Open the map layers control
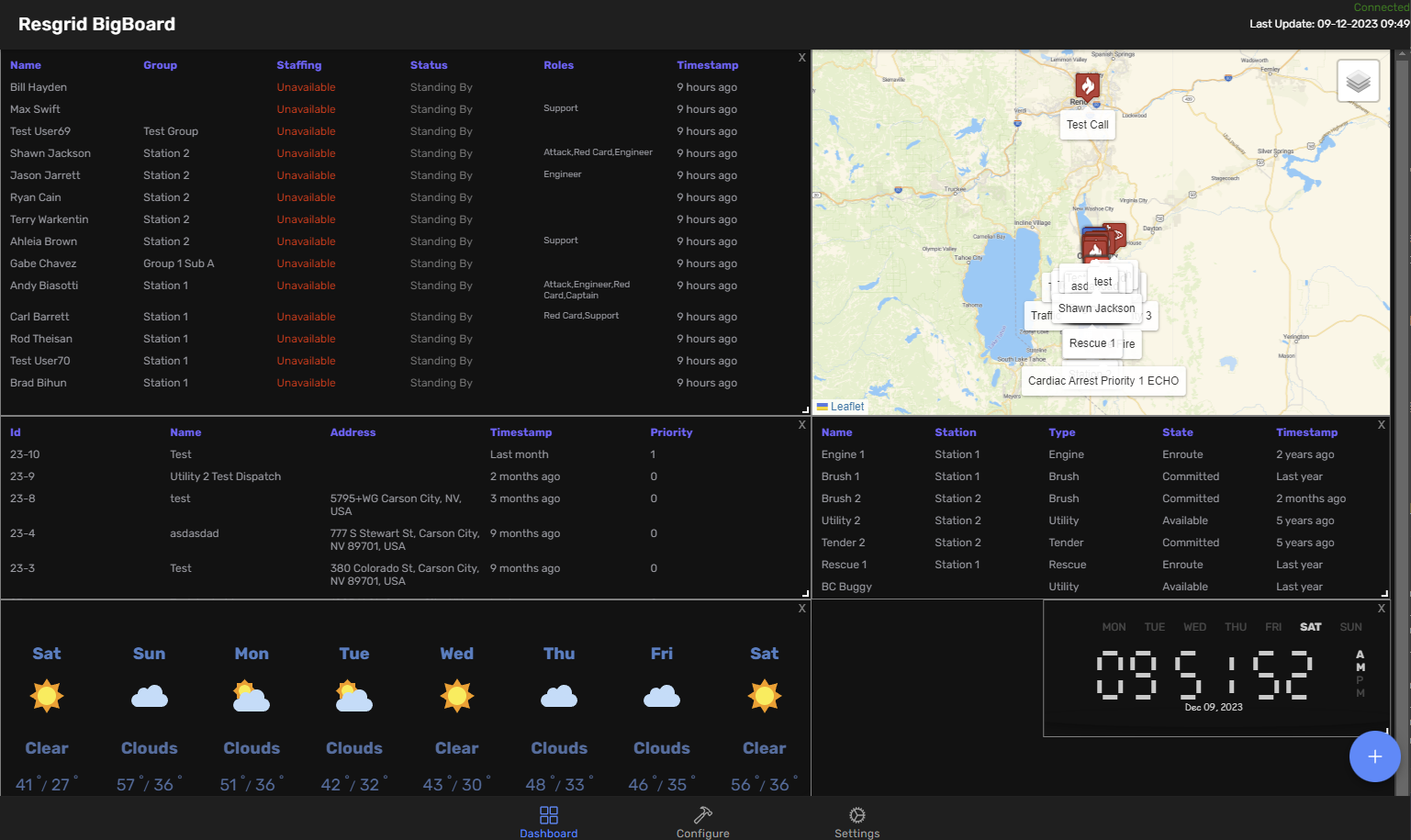This screenshot has width=1411, height=840. pyautogui.click(x=1358, y=82)
